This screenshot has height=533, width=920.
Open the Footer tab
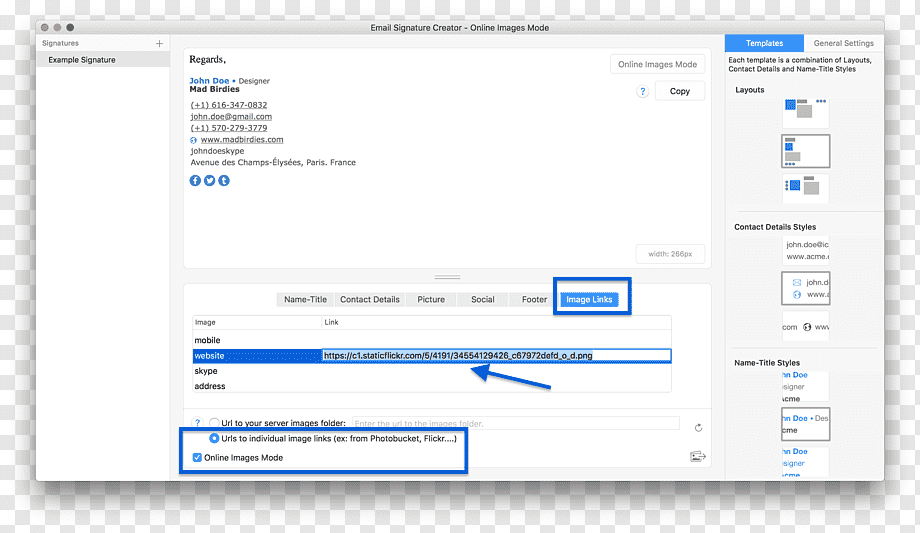tap(534, 299)
